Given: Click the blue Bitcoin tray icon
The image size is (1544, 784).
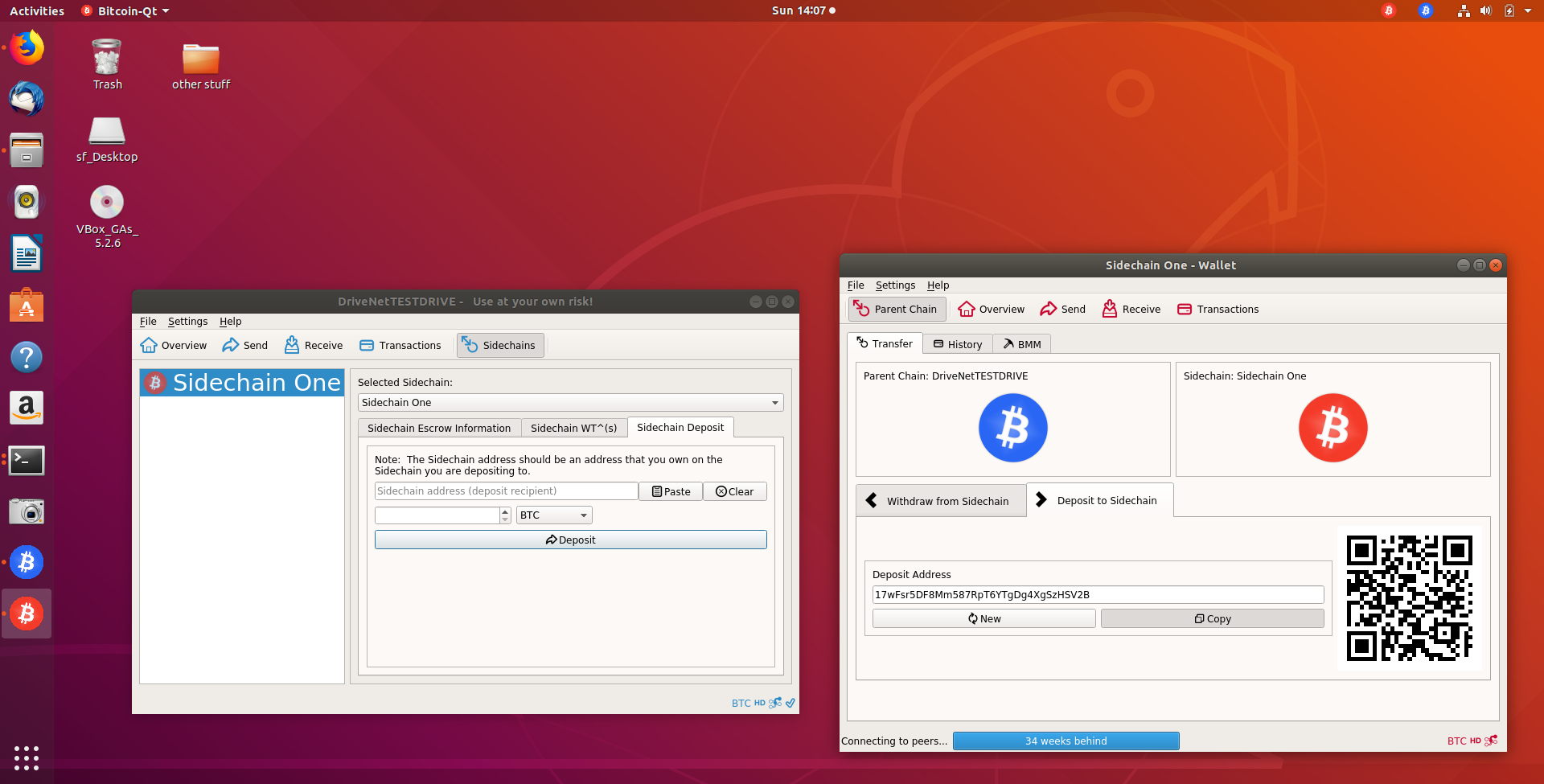Looking at the screenshot, I should click(1426, 10).
